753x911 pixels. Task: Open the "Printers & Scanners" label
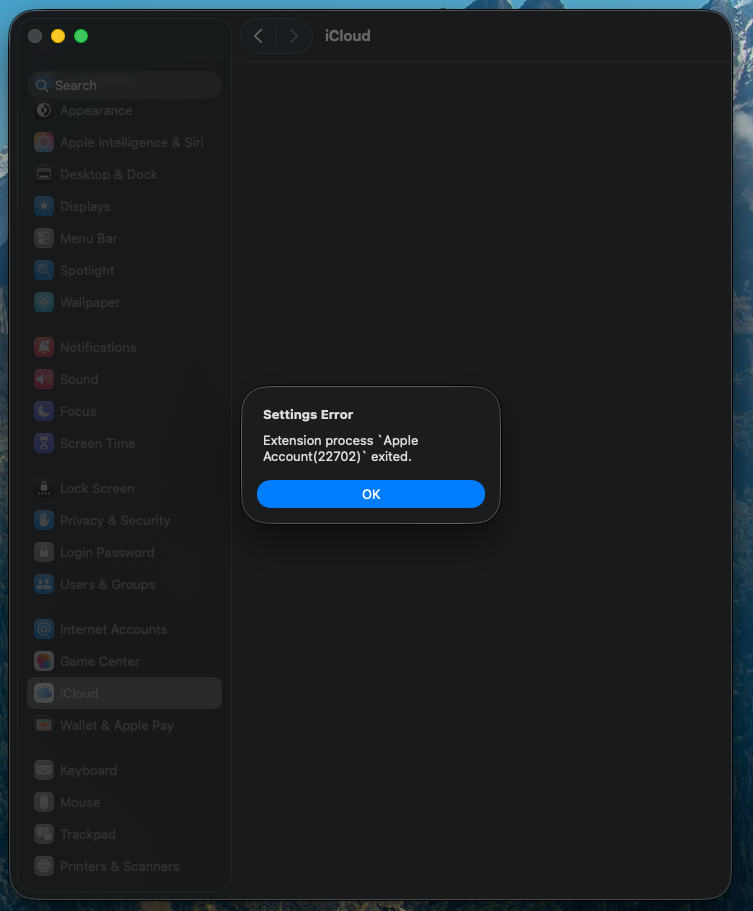click(x=120, y=866)
